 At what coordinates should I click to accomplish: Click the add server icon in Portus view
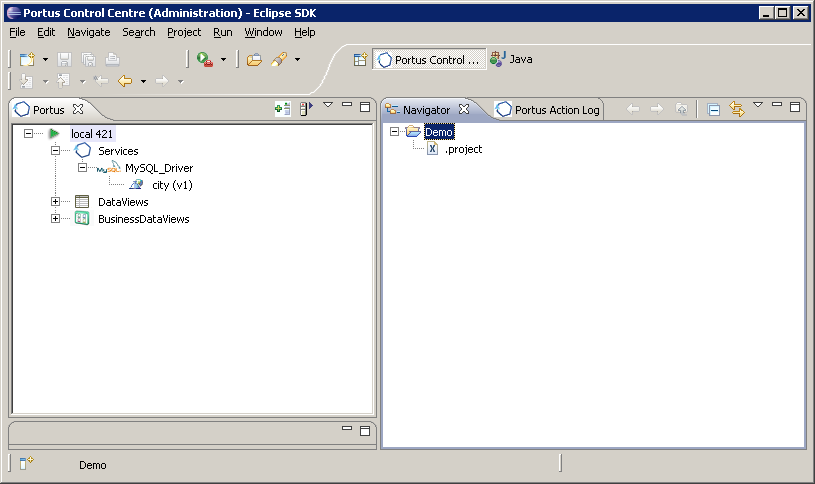(283, 109)
